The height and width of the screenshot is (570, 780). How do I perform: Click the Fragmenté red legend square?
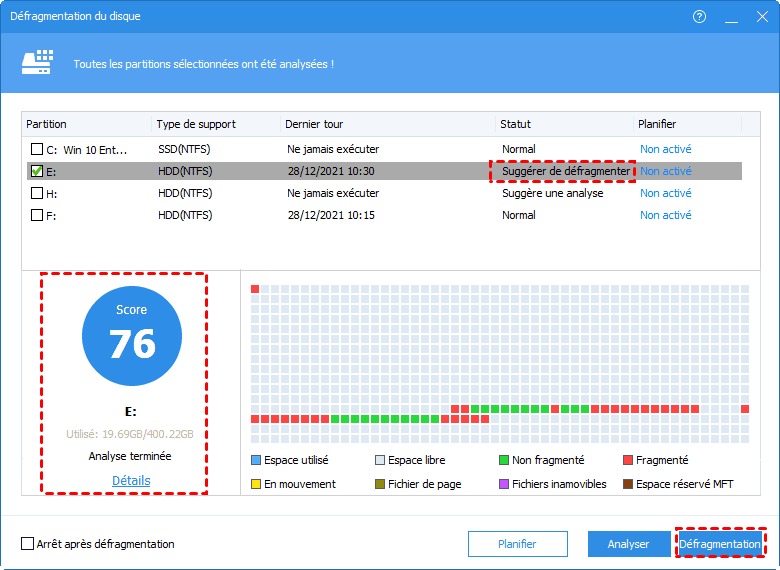628,460
